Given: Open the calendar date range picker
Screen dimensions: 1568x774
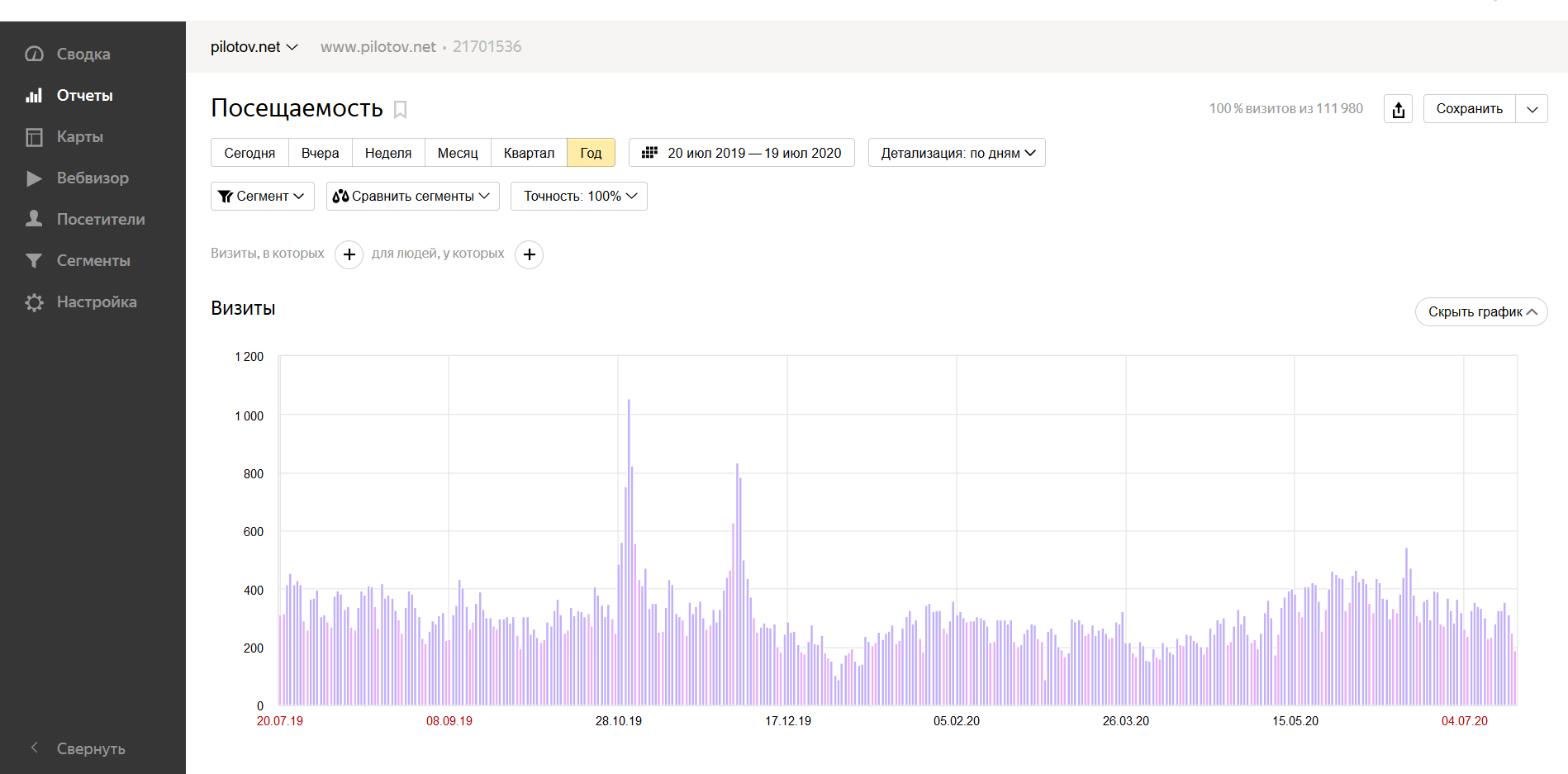Looking at the screenshot, I should click(x=741, y=153).
